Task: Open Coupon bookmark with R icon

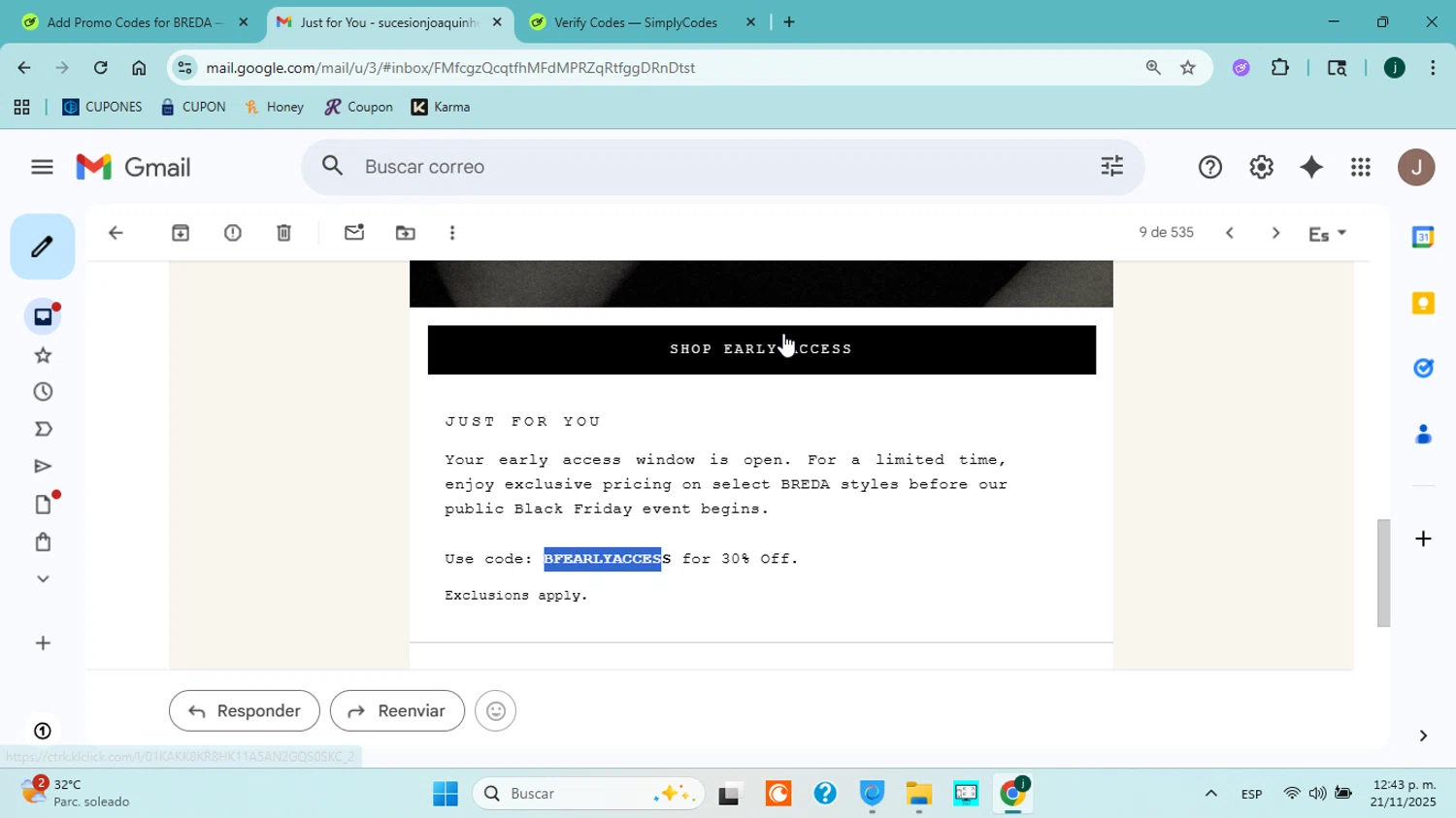Action: pyautogui.click(x=358, y=107)
